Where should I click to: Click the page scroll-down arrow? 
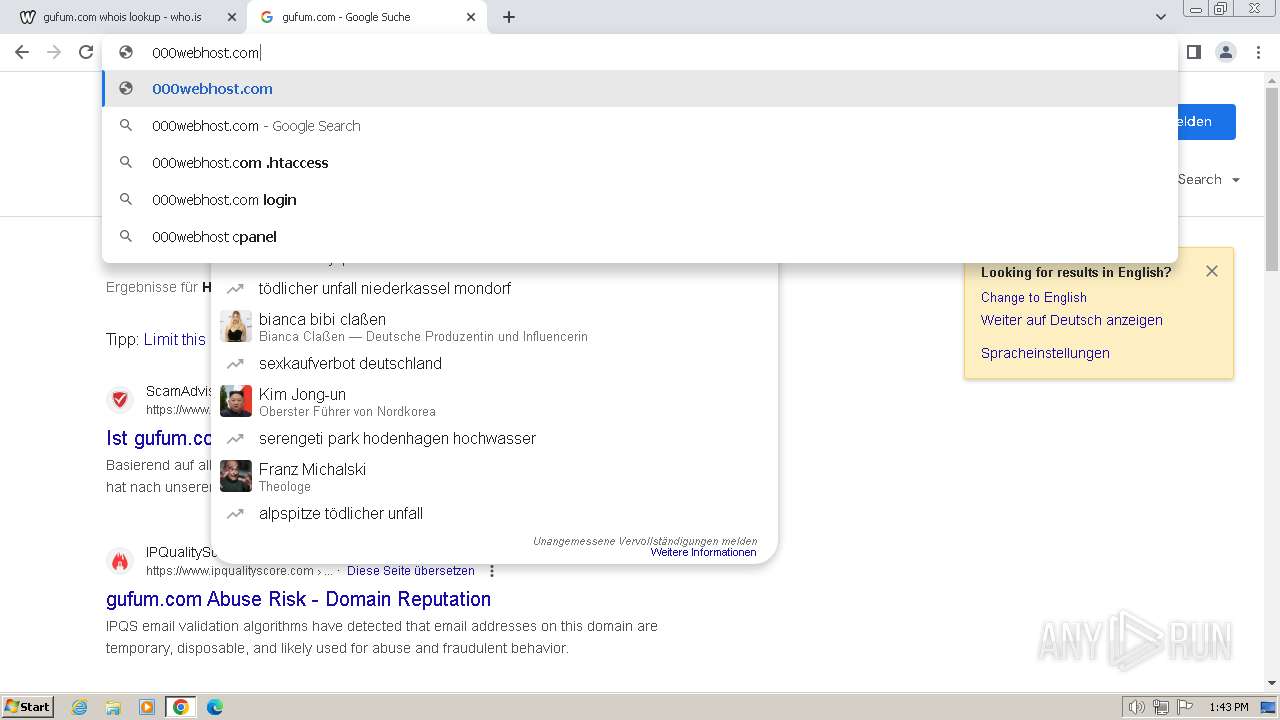click(x=1272, y=683)
